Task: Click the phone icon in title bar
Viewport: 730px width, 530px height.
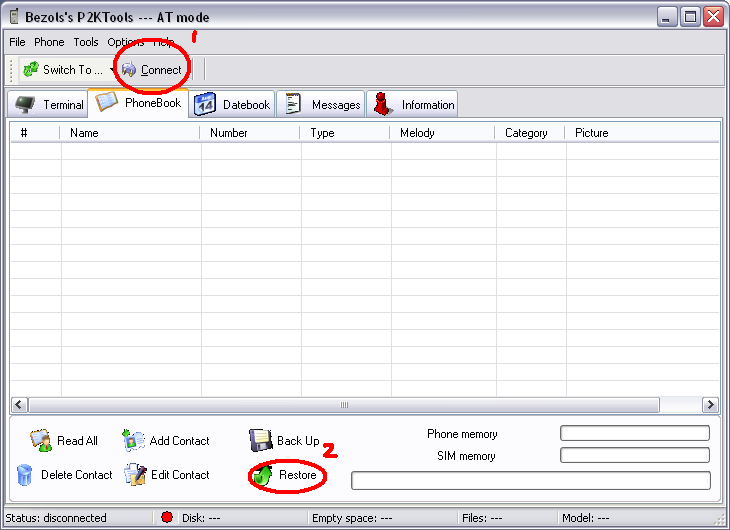Action: coord(14,16)
